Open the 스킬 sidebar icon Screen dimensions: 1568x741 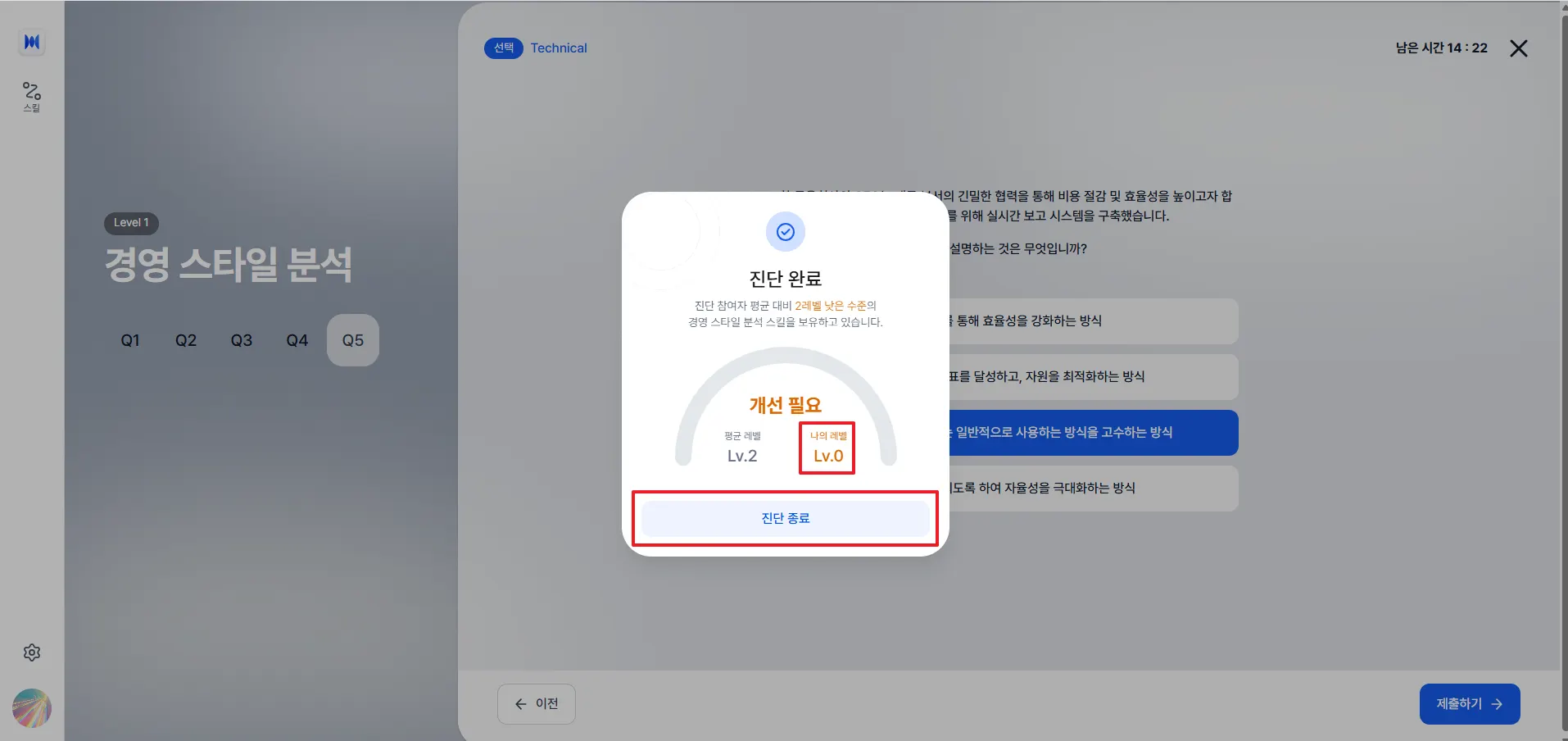point(32,97)
